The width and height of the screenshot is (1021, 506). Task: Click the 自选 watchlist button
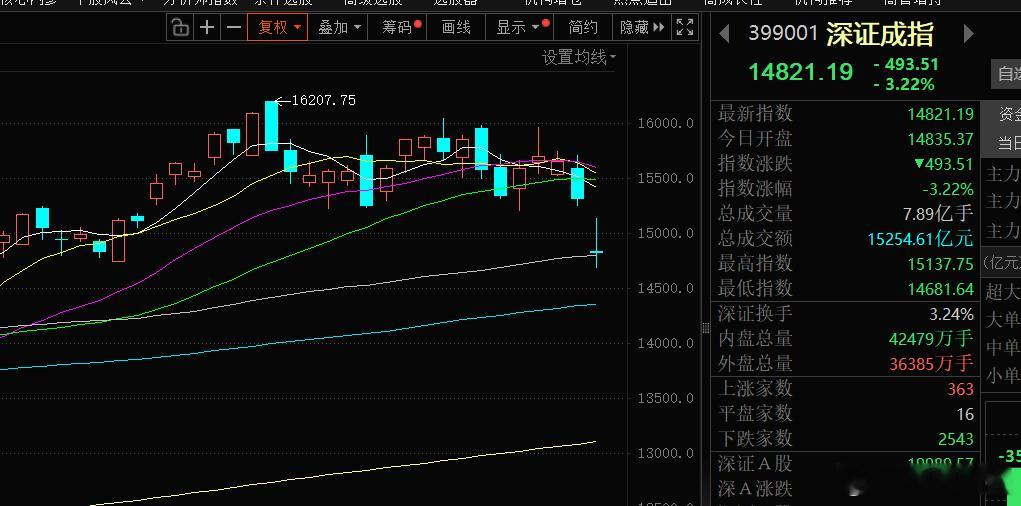click(1005, 74)
